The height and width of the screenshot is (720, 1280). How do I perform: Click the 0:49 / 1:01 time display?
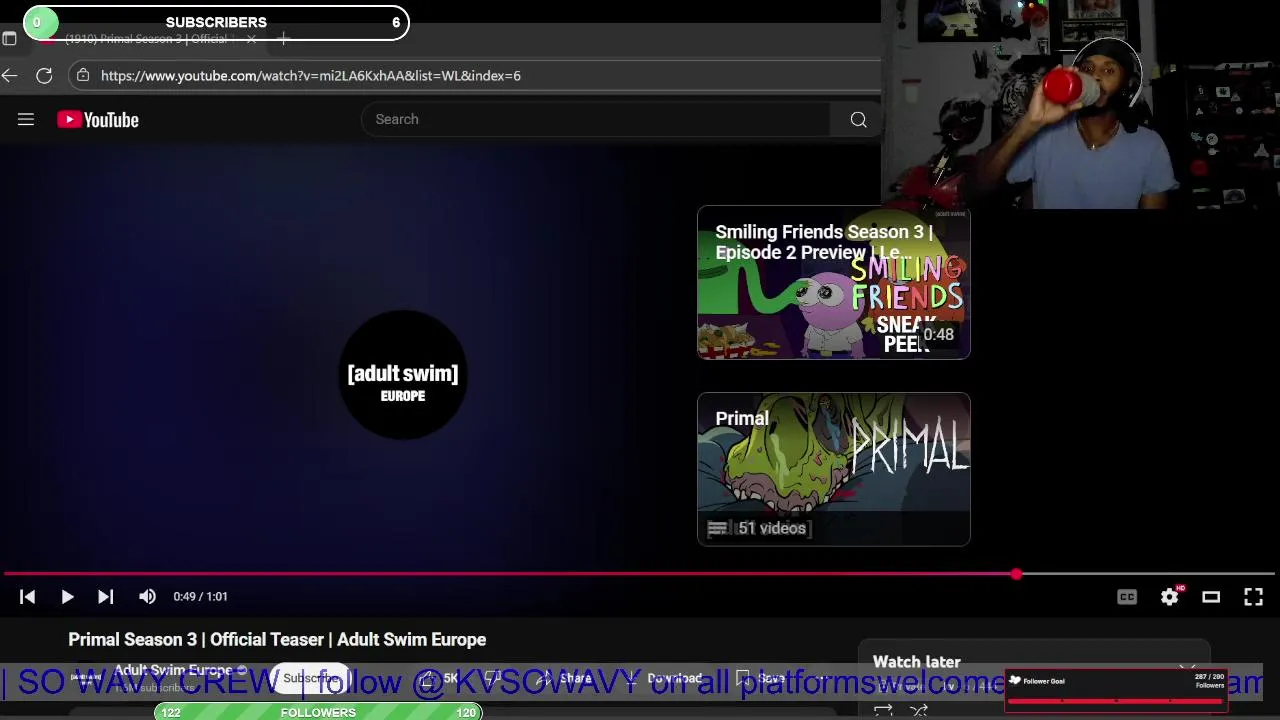200,596
